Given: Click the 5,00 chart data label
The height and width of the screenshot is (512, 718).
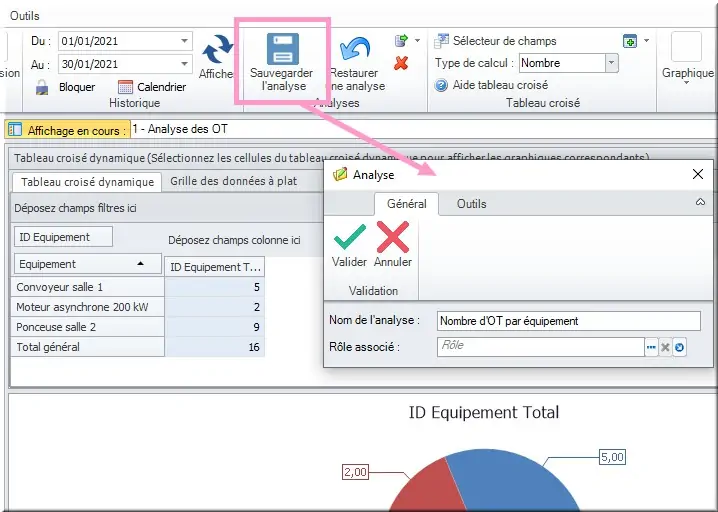Looking at the screenshot, I should pyautogui.click(x=612, y=457).
